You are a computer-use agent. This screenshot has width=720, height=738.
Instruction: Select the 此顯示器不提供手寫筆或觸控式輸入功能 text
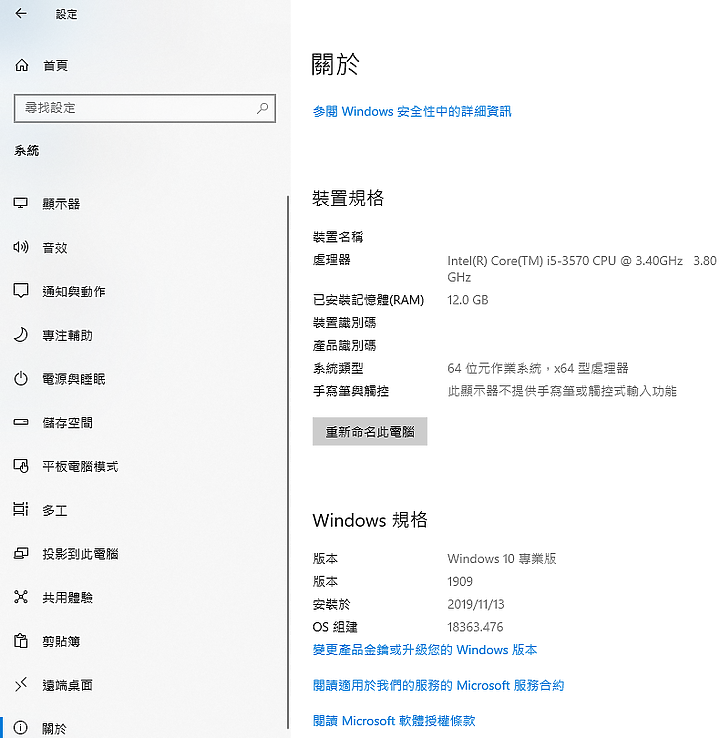point(562,391)
